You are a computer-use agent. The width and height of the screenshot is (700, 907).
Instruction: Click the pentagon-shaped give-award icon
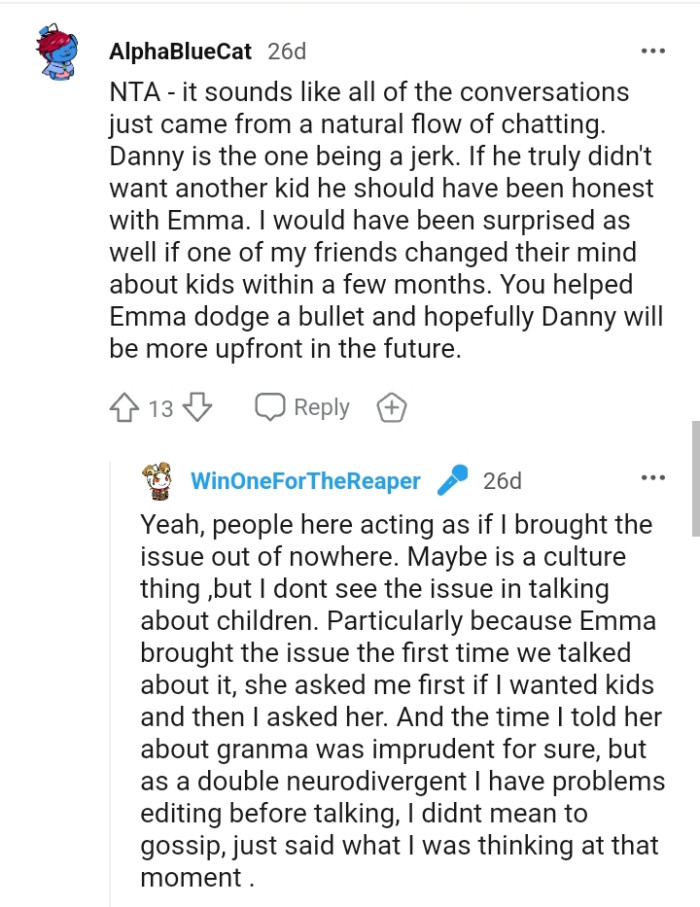[391, 407]
